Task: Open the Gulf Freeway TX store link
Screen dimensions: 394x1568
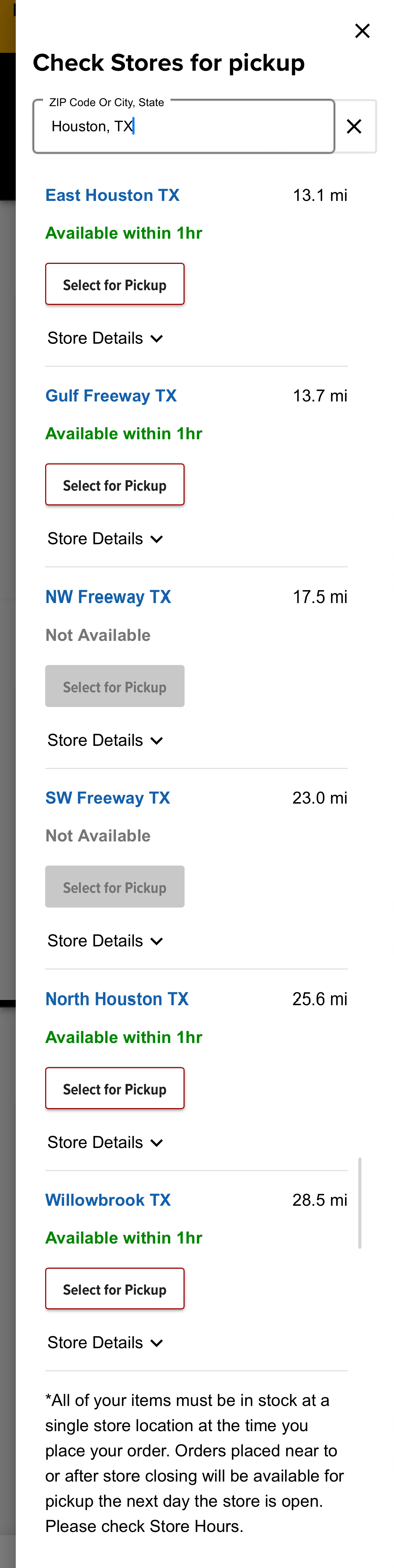Action: click(x=111, y=395)
